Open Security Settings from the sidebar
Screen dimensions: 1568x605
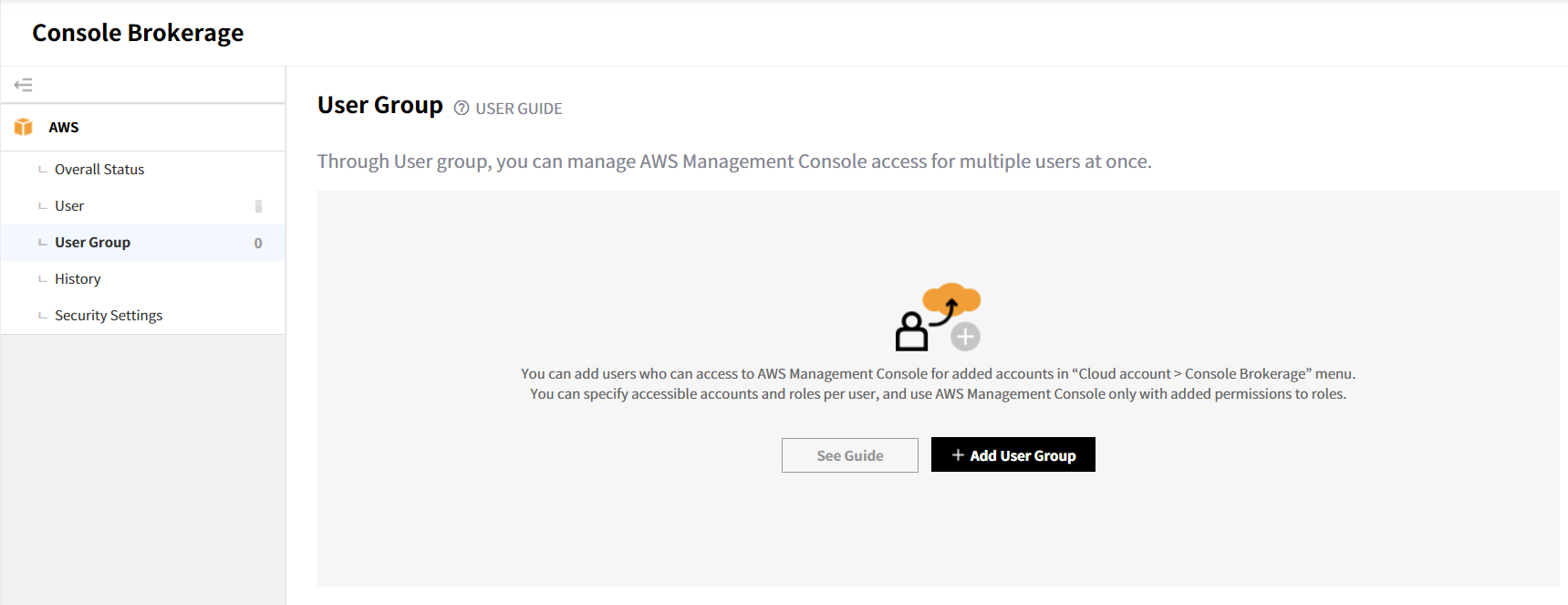[109, 316]
